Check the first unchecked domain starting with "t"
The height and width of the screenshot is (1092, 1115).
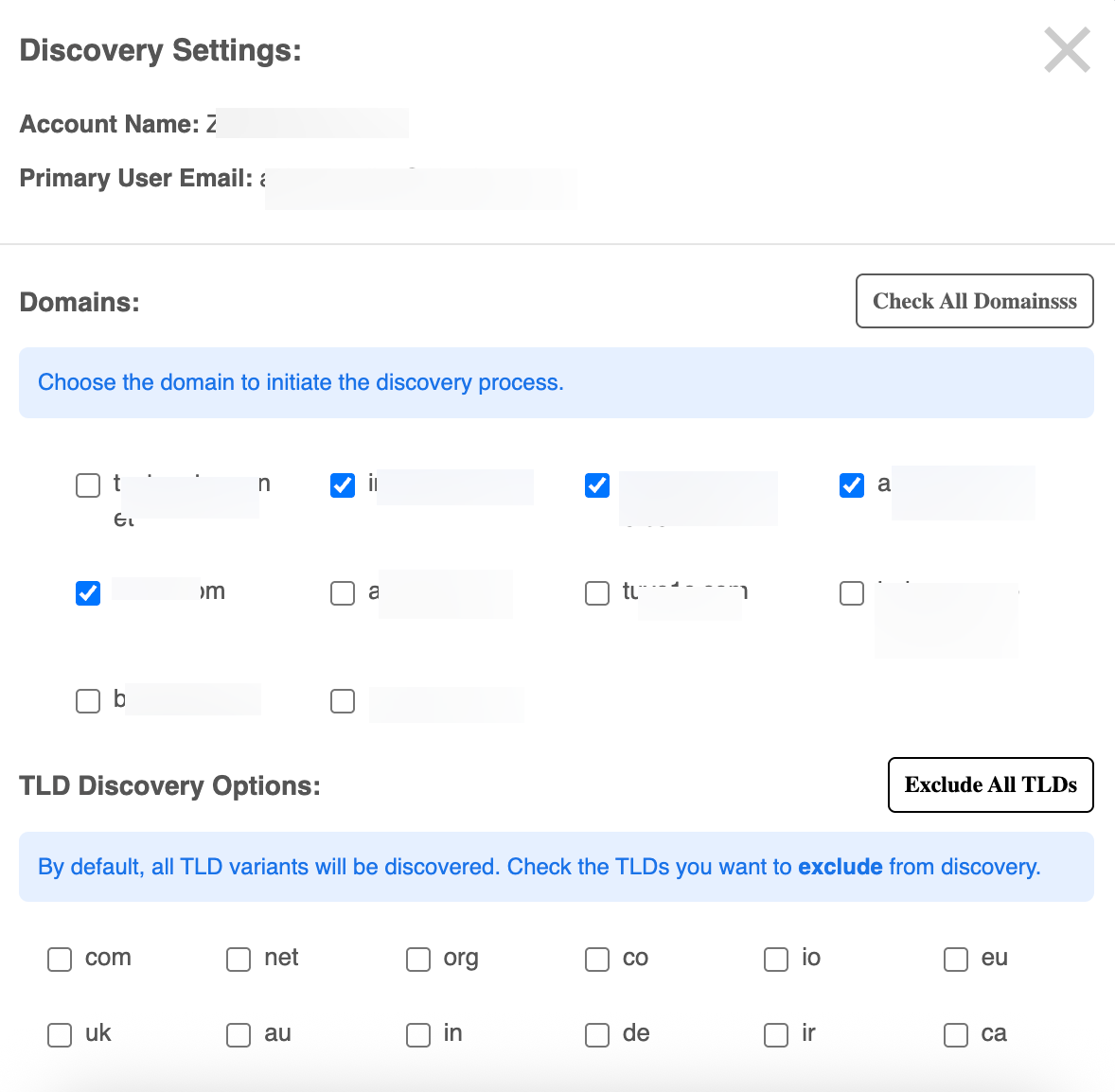88,485
